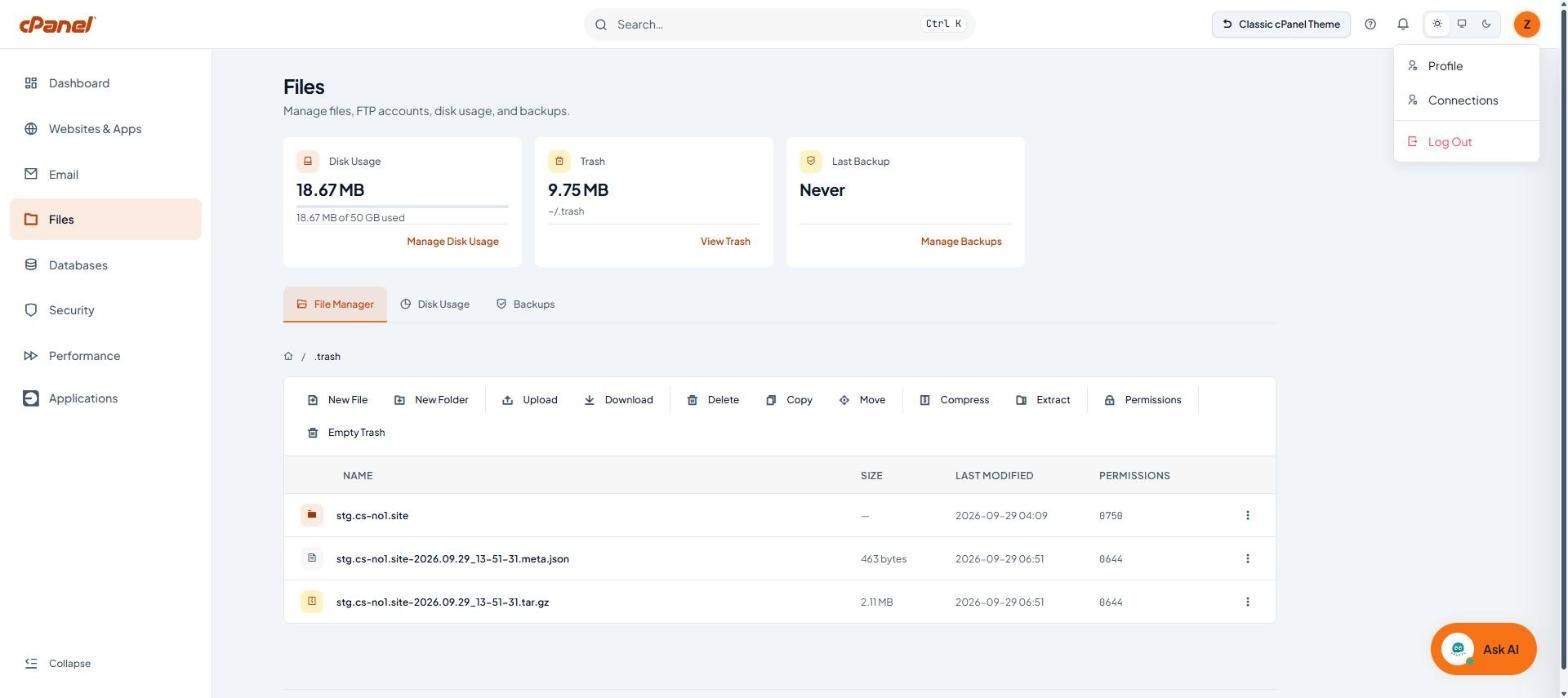This screenshot has height=698, width=1568.
Task: Open Websites & Apps section
Action: 105,129
